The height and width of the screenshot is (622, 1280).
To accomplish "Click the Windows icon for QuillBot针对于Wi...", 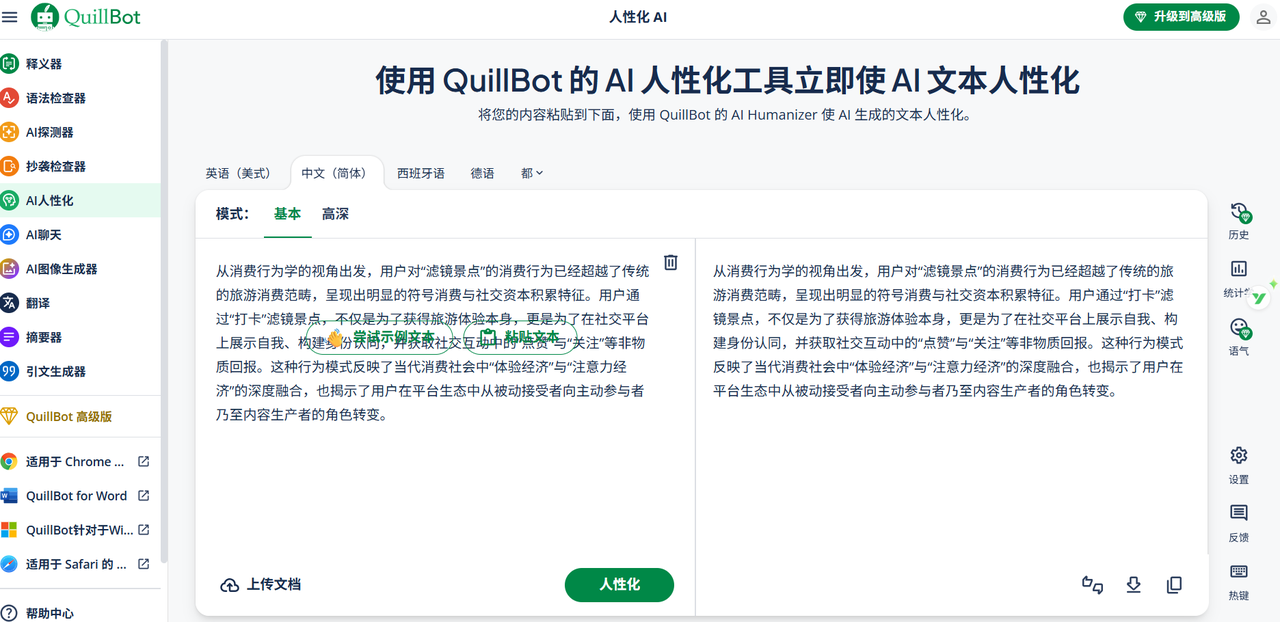I will 9,530.
